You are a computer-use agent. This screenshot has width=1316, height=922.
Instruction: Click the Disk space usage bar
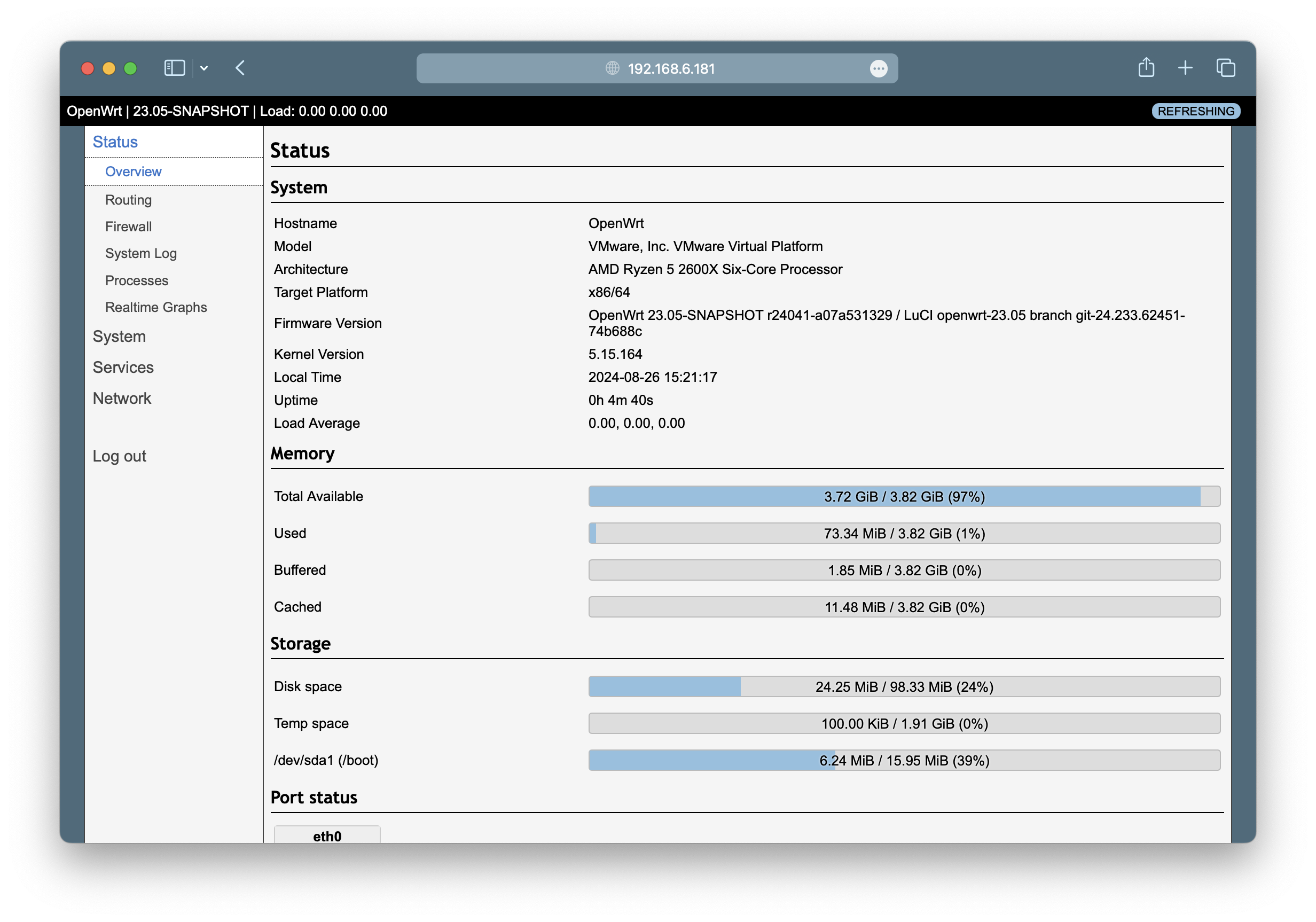(x=904, y=687)
